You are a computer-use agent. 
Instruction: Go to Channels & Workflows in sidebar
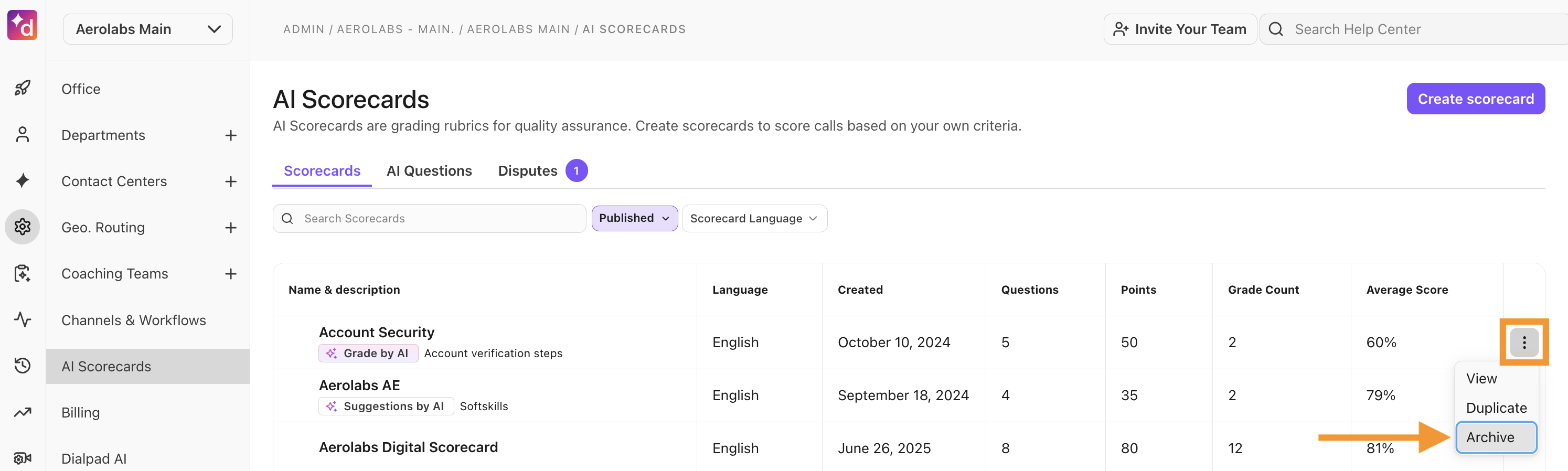click(134, 320)
